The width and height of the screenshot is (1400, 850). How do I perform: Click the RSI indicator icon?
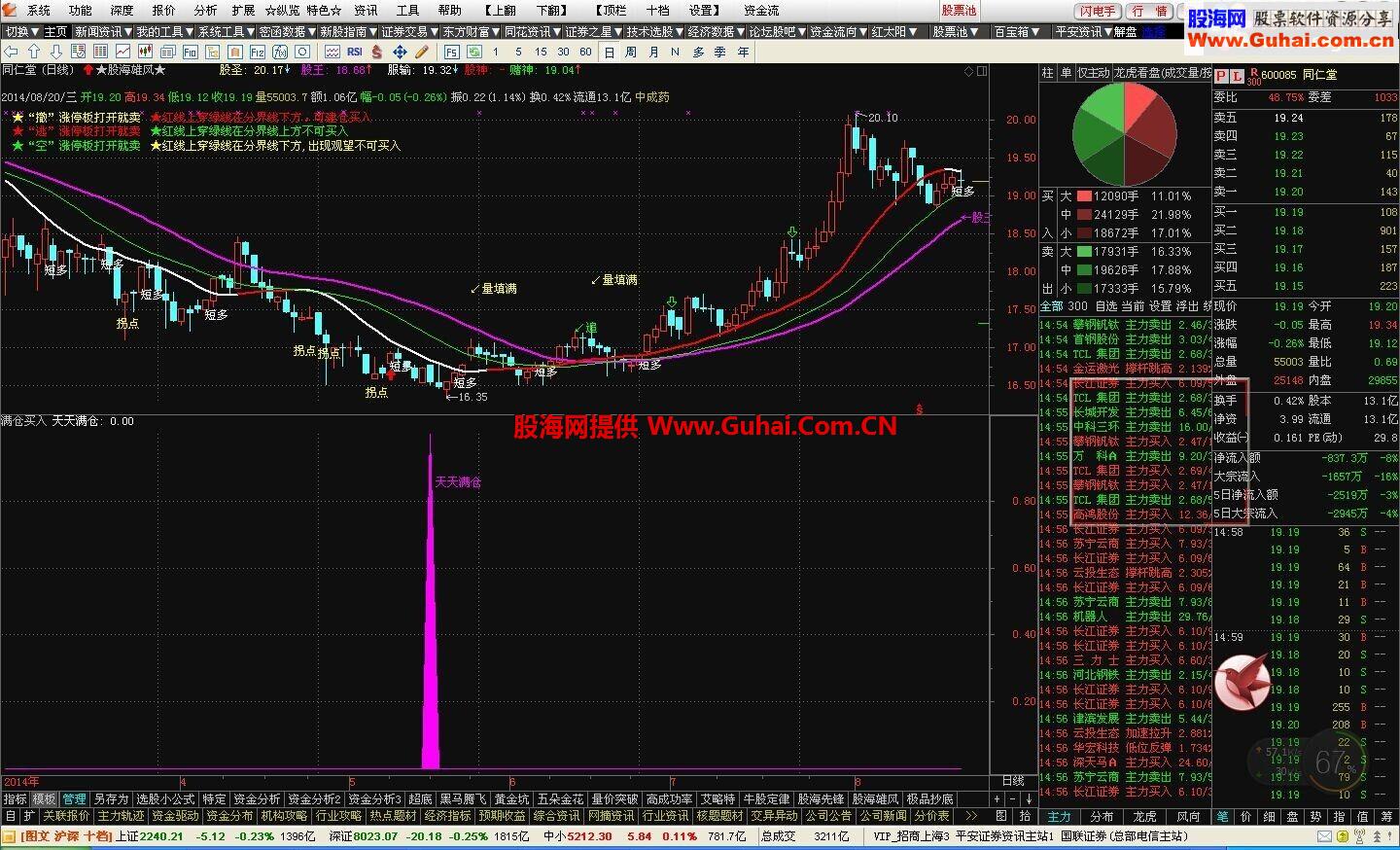355,51
